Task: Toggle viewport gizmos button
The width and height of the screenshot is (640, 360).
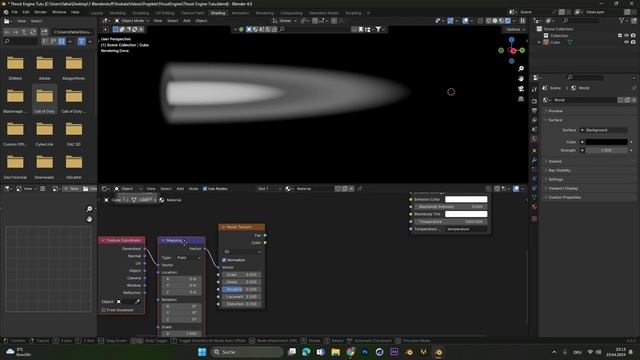Action: 450,20
